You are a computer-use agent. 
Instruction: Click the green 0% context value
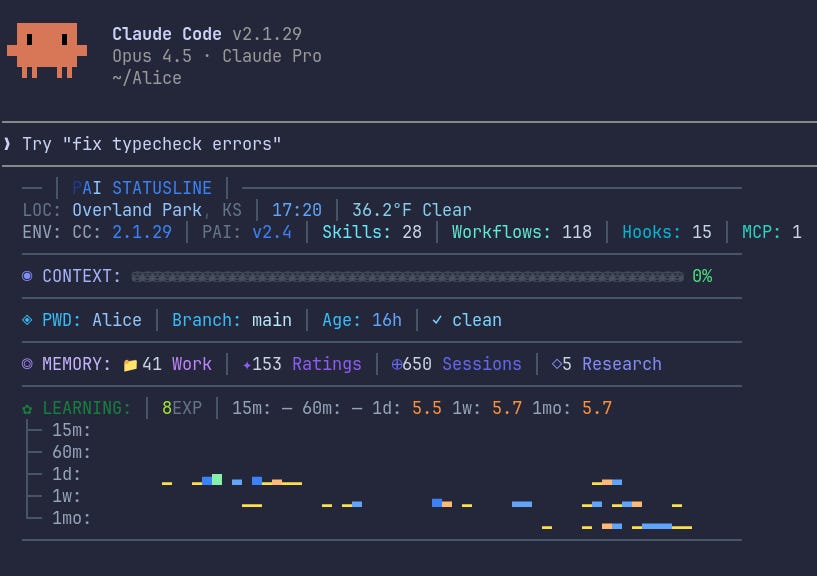click(702, 276)
